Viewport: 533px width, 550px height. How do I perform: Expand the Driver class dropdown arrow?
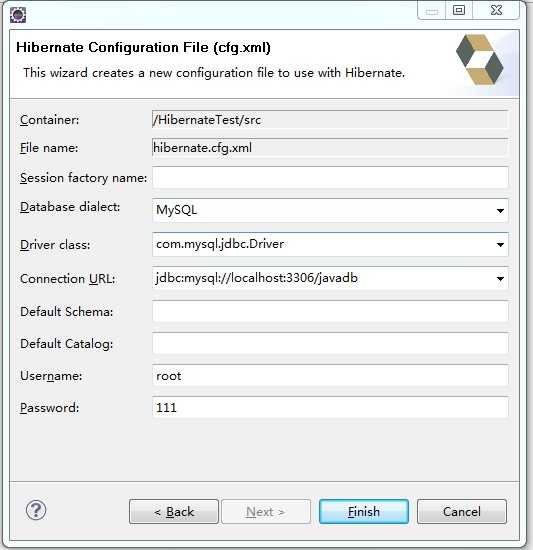click(500, 244)
